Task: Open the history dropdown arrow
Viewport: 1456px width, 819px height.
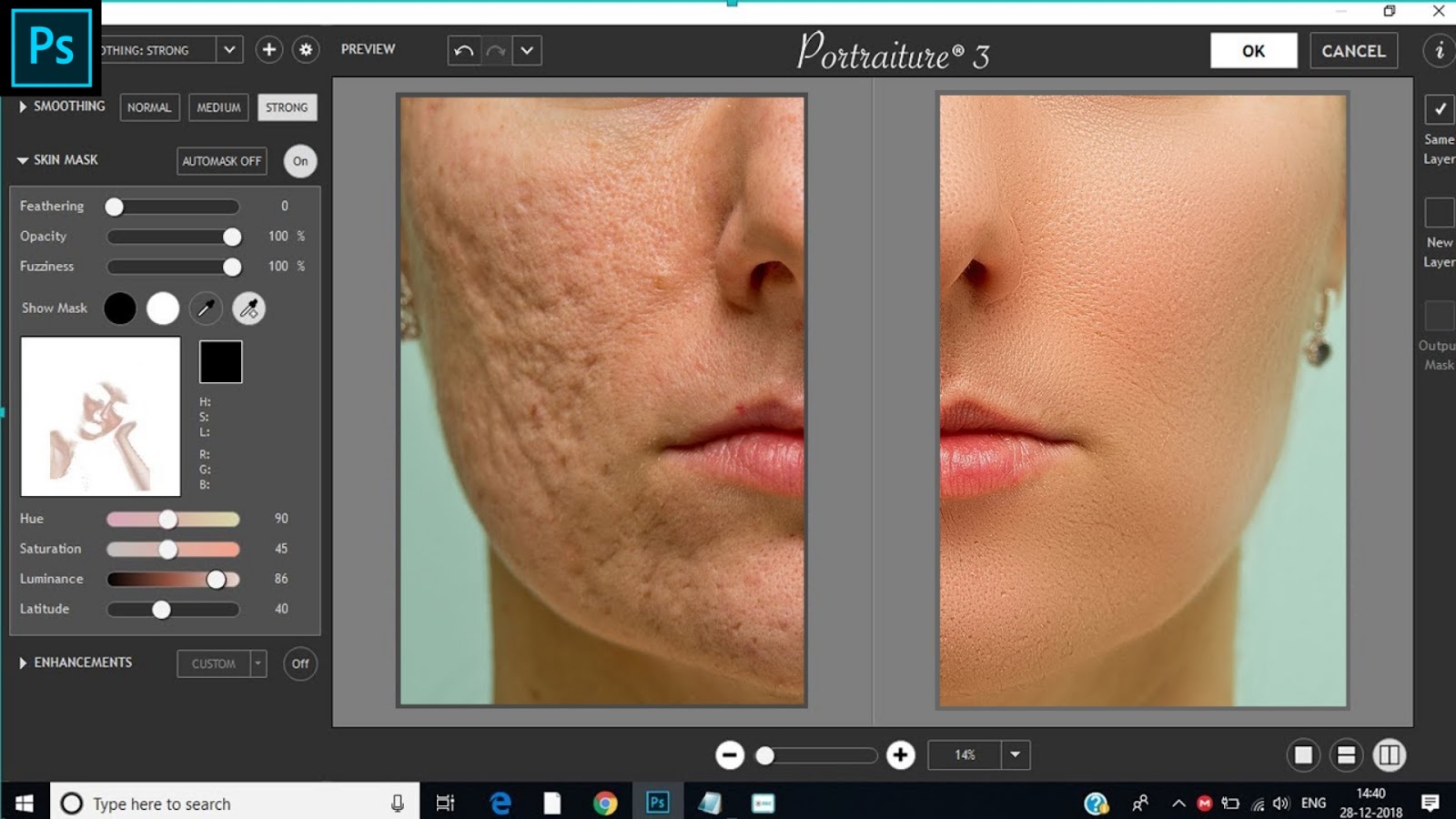Action: 527,51
